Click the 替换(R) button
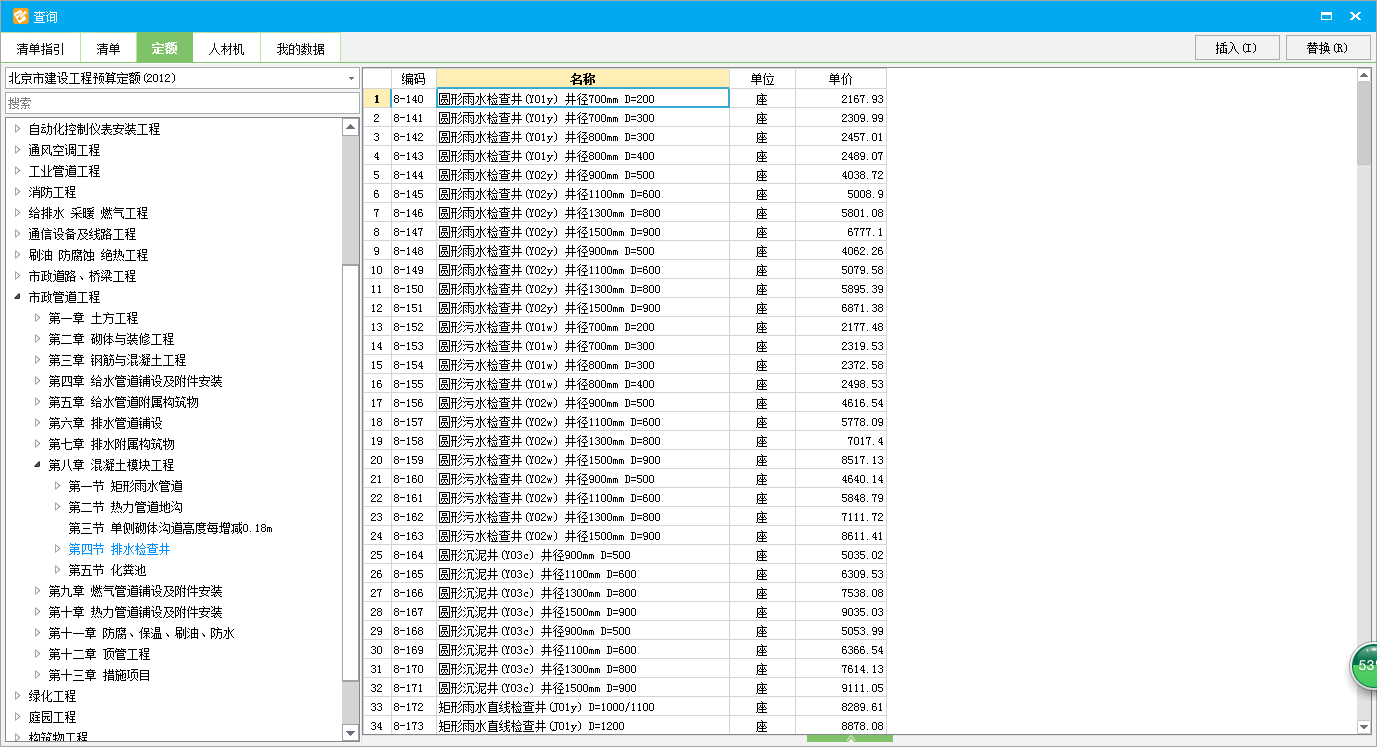 [x=1326, y=48]
